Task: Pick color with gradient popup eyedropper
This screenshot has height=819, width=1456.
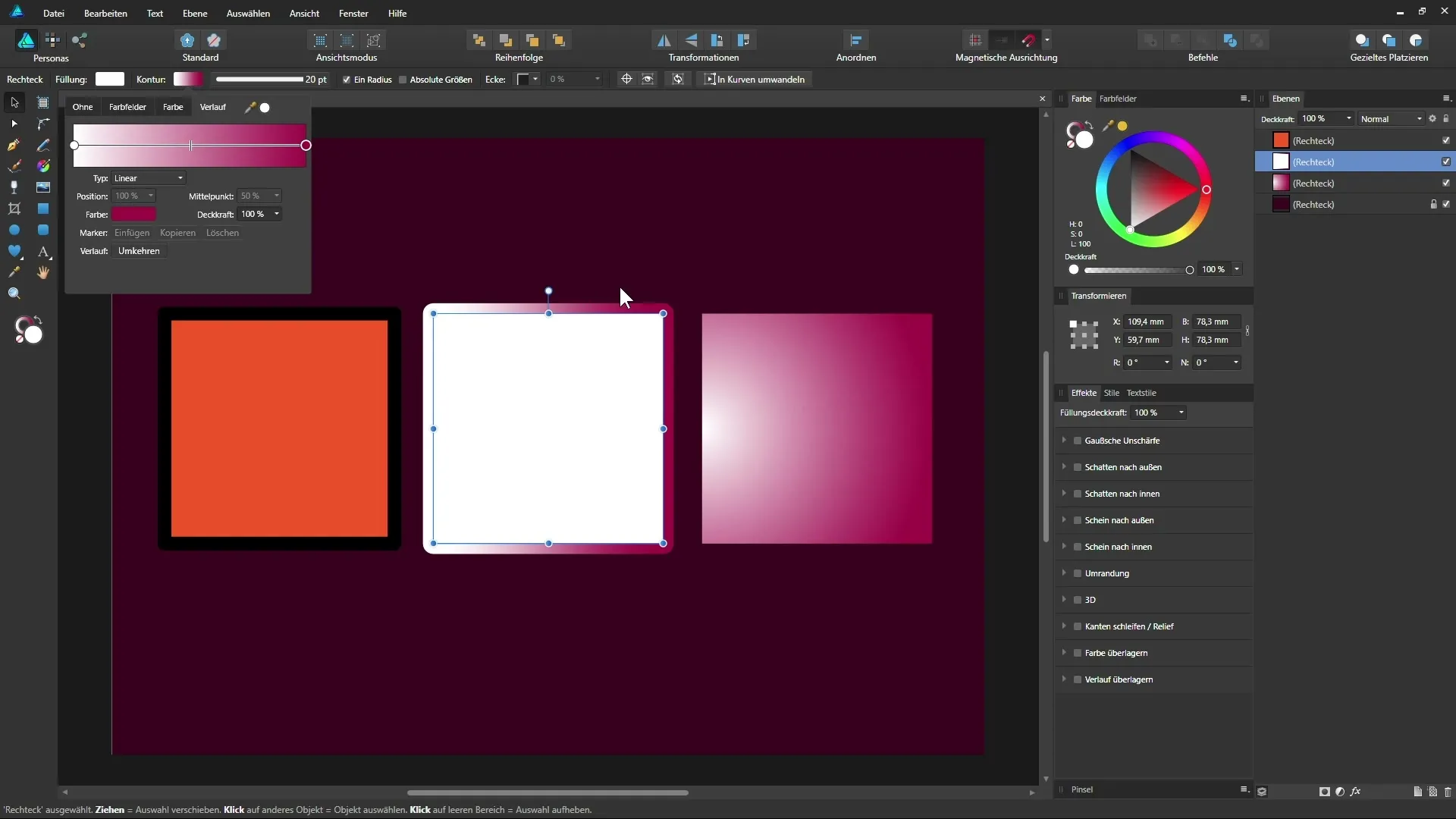Action: [x=249, y=108]
